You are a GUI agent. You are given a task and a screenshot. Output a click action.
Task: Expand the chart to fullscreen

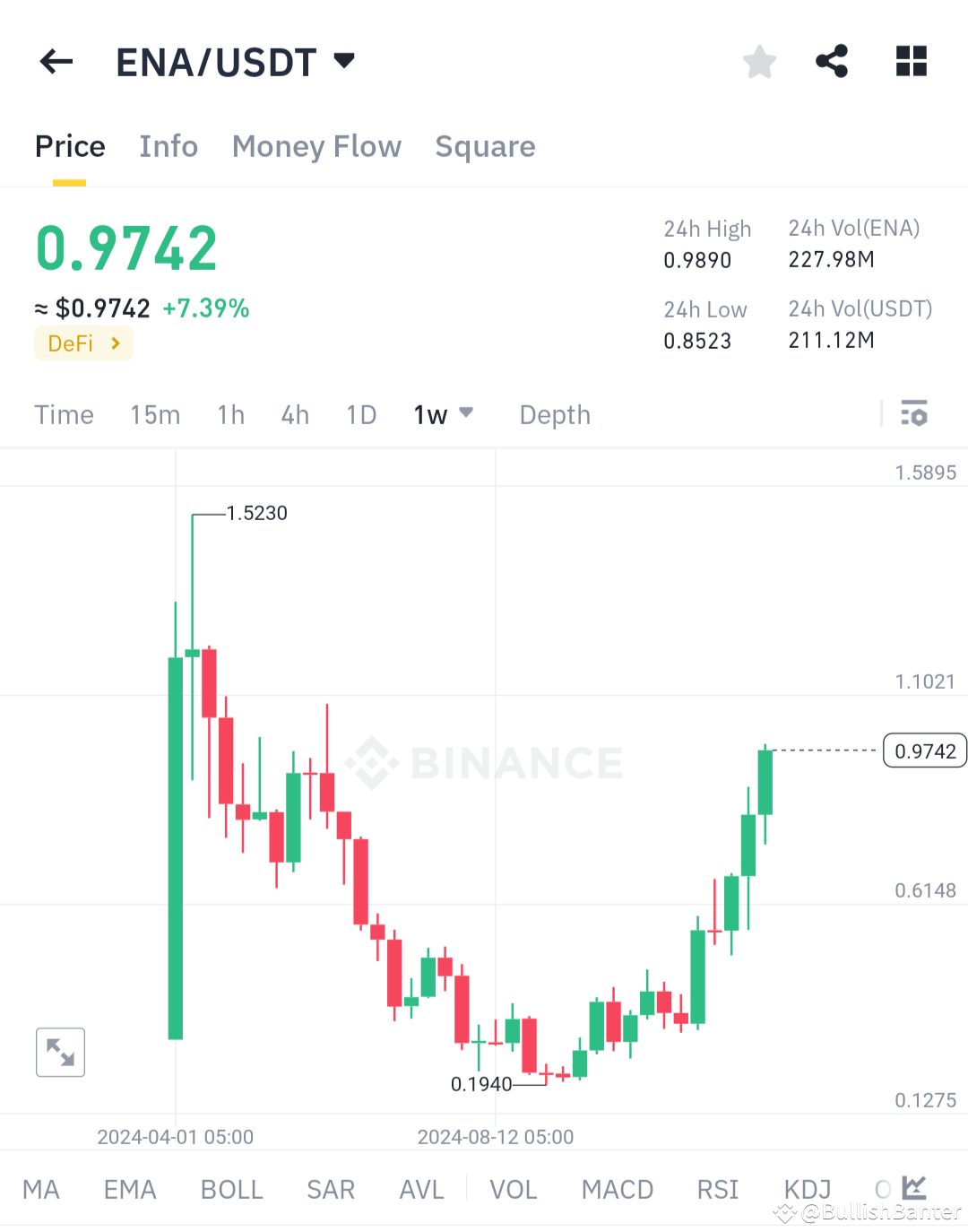tap(60, 1052)
